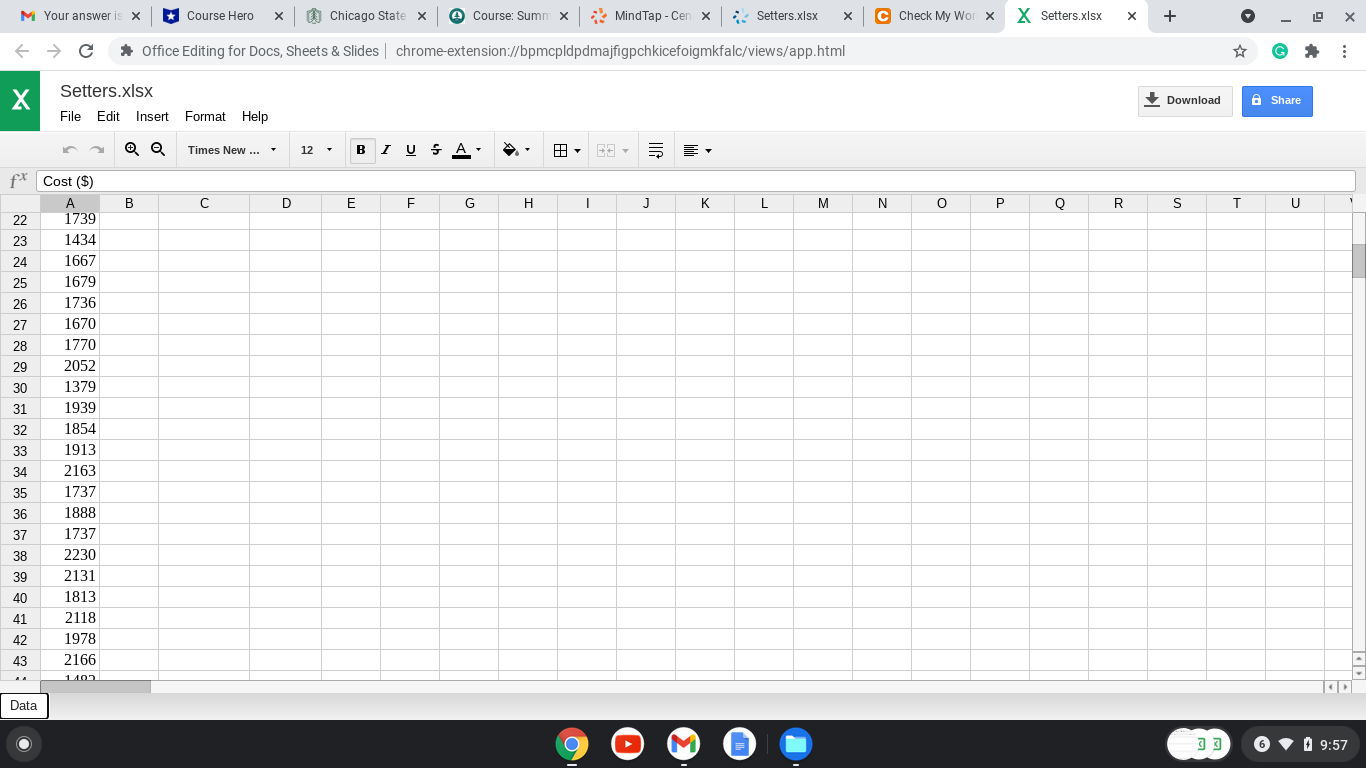Open Gmail from the shelf

684,744
